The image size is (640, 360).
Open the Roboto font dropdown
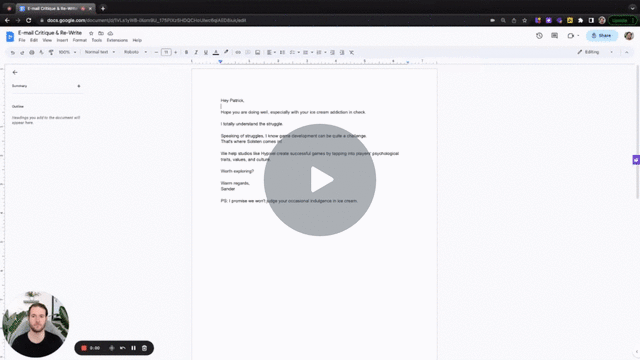click(x=136, y=52)
